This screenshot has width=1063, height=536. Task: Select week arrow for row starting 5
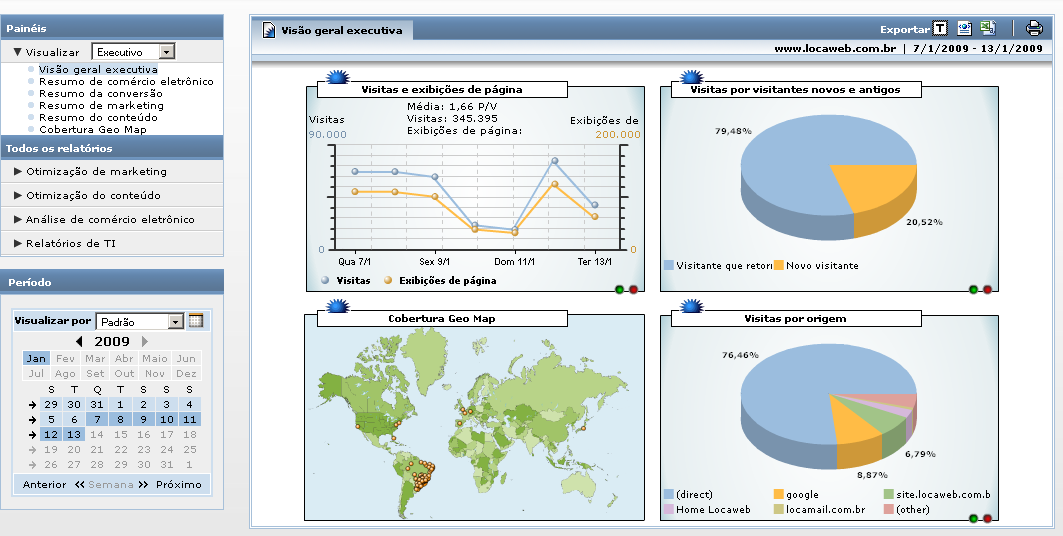(32, 419)
